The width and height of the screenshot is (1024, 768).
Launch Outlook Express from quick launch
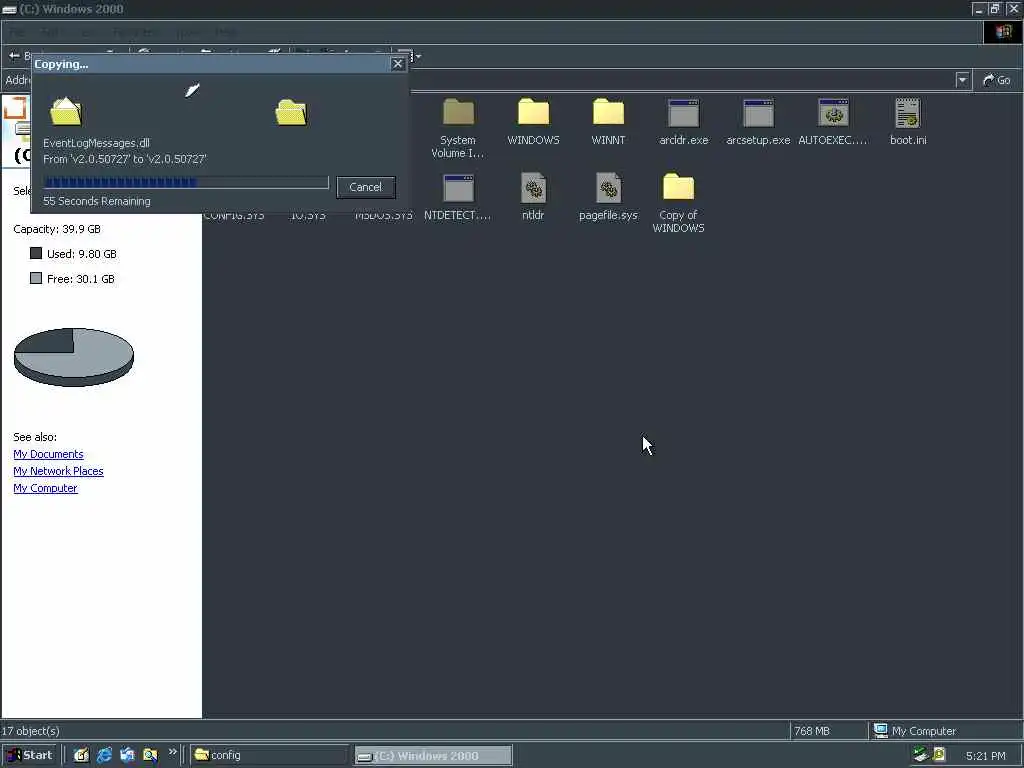click(127, 755)
